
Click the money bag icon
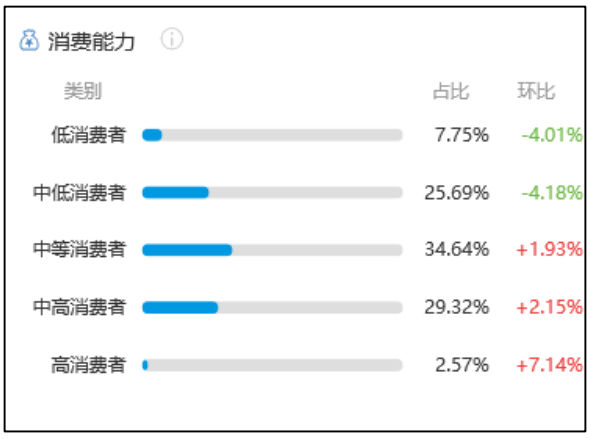click(29, 40)
